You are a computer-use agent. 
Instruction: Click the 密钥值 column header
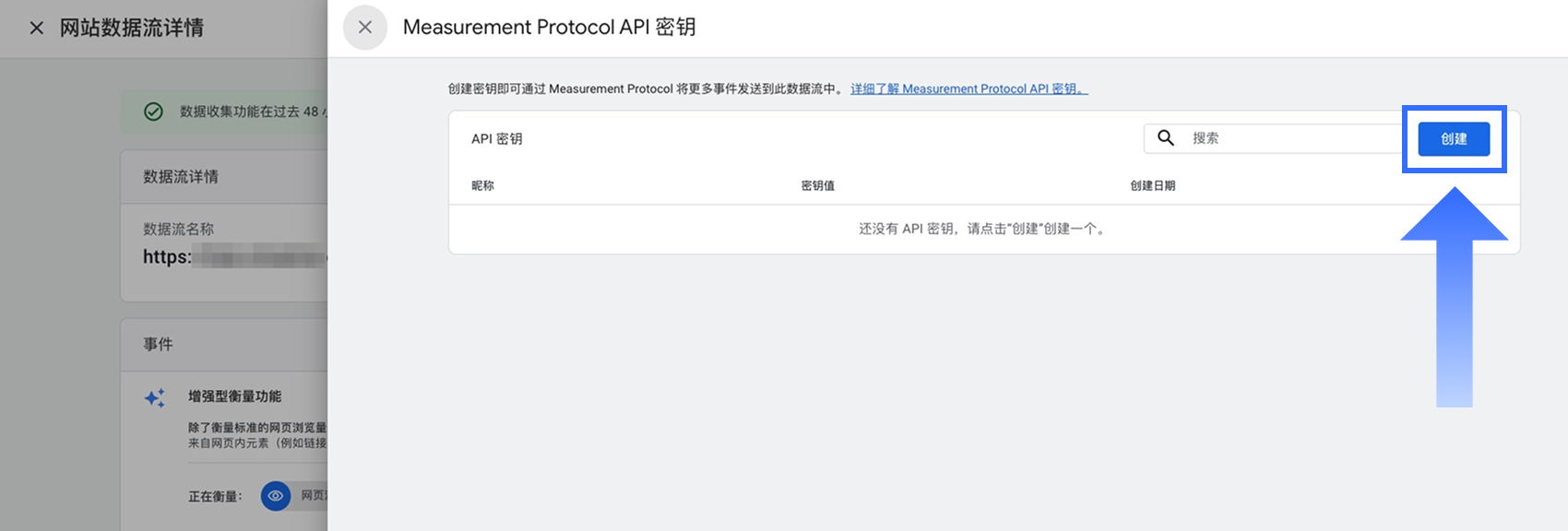[817, 185]
